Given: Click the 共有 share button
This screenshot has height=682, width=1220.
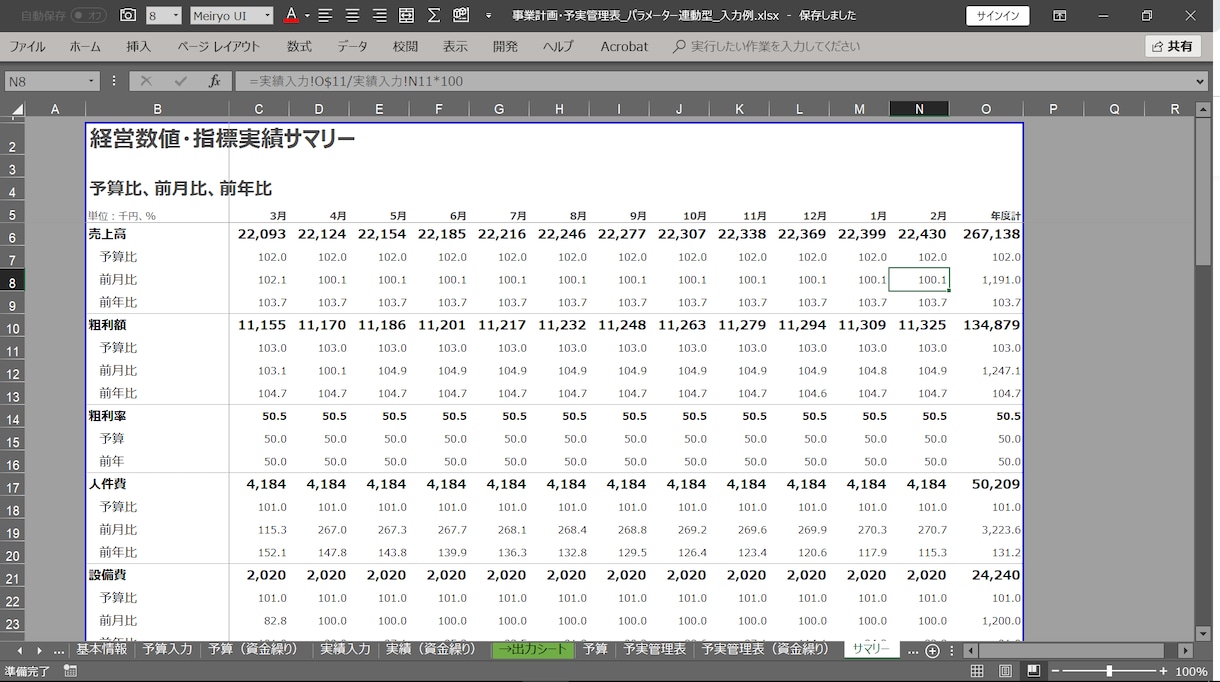Looking at the screenshot, I should (x=1172, y=46).
